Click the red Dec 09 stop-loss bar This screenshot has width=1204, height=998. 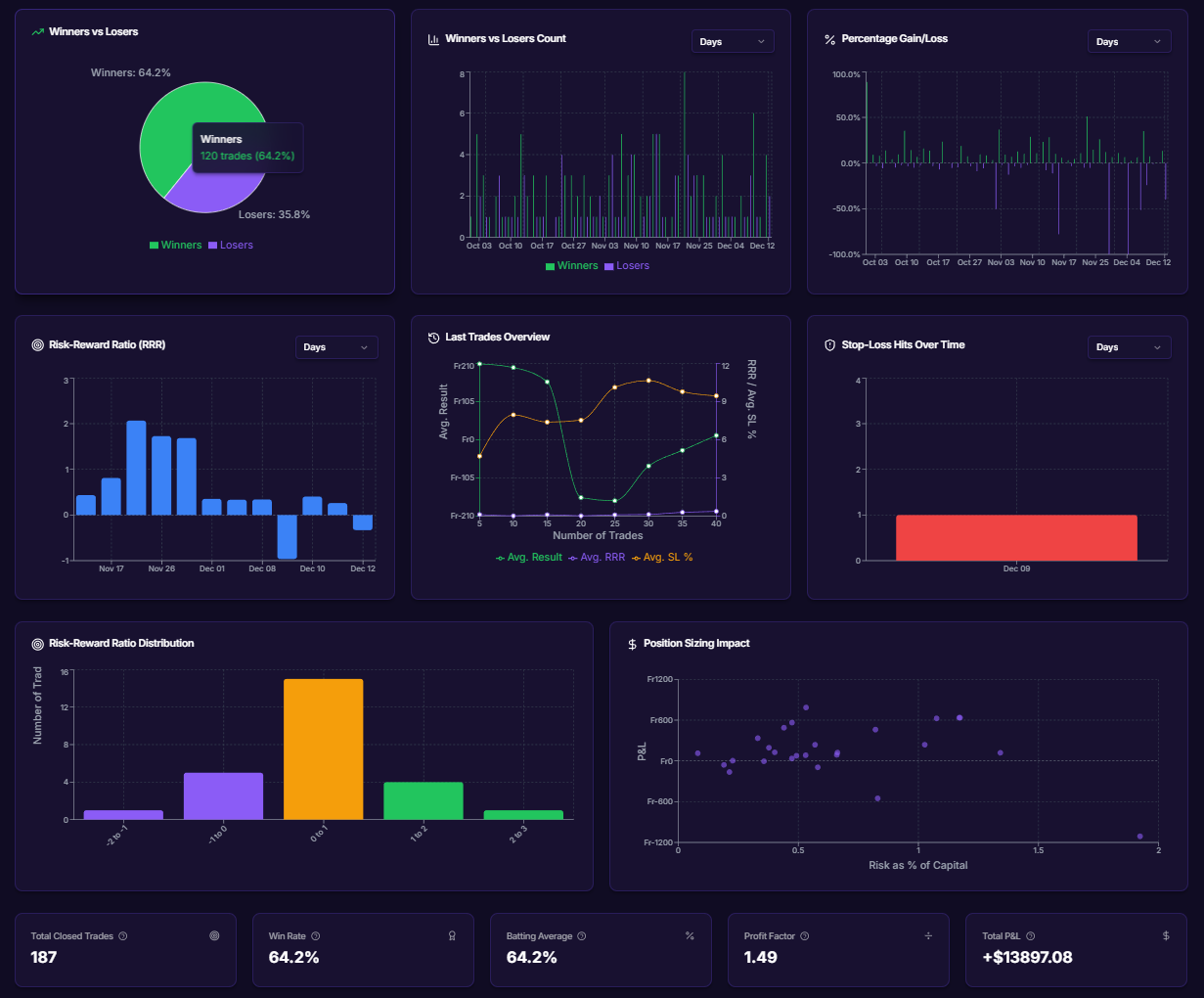pyautogui.click(x=1016, y=538)
